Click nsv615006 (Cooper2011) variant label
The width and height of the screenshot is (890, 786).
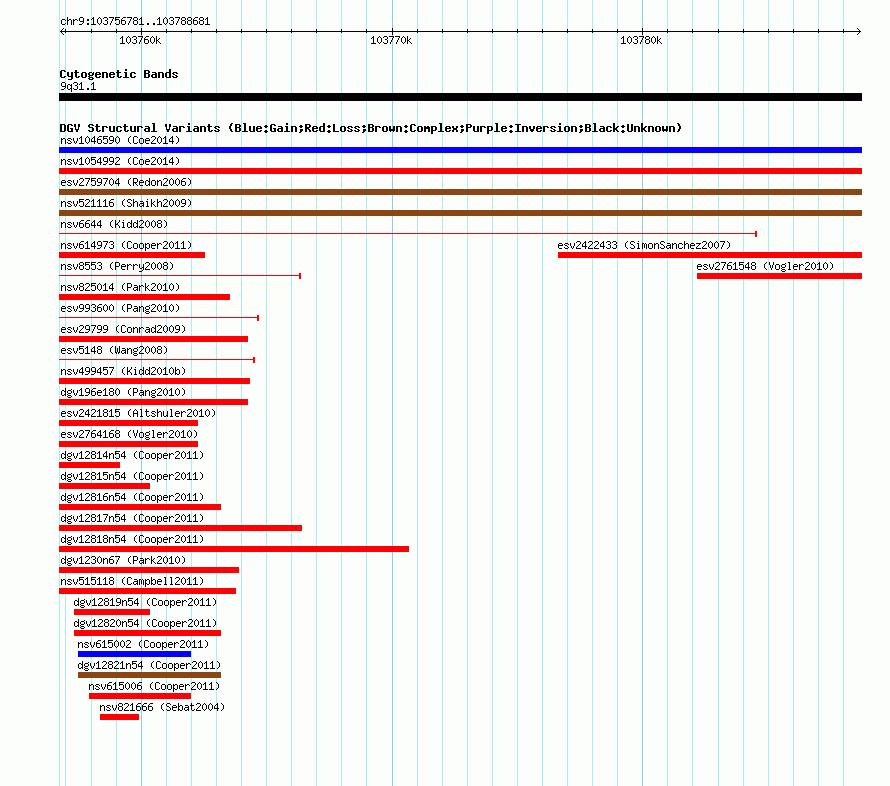coord(154,686)
